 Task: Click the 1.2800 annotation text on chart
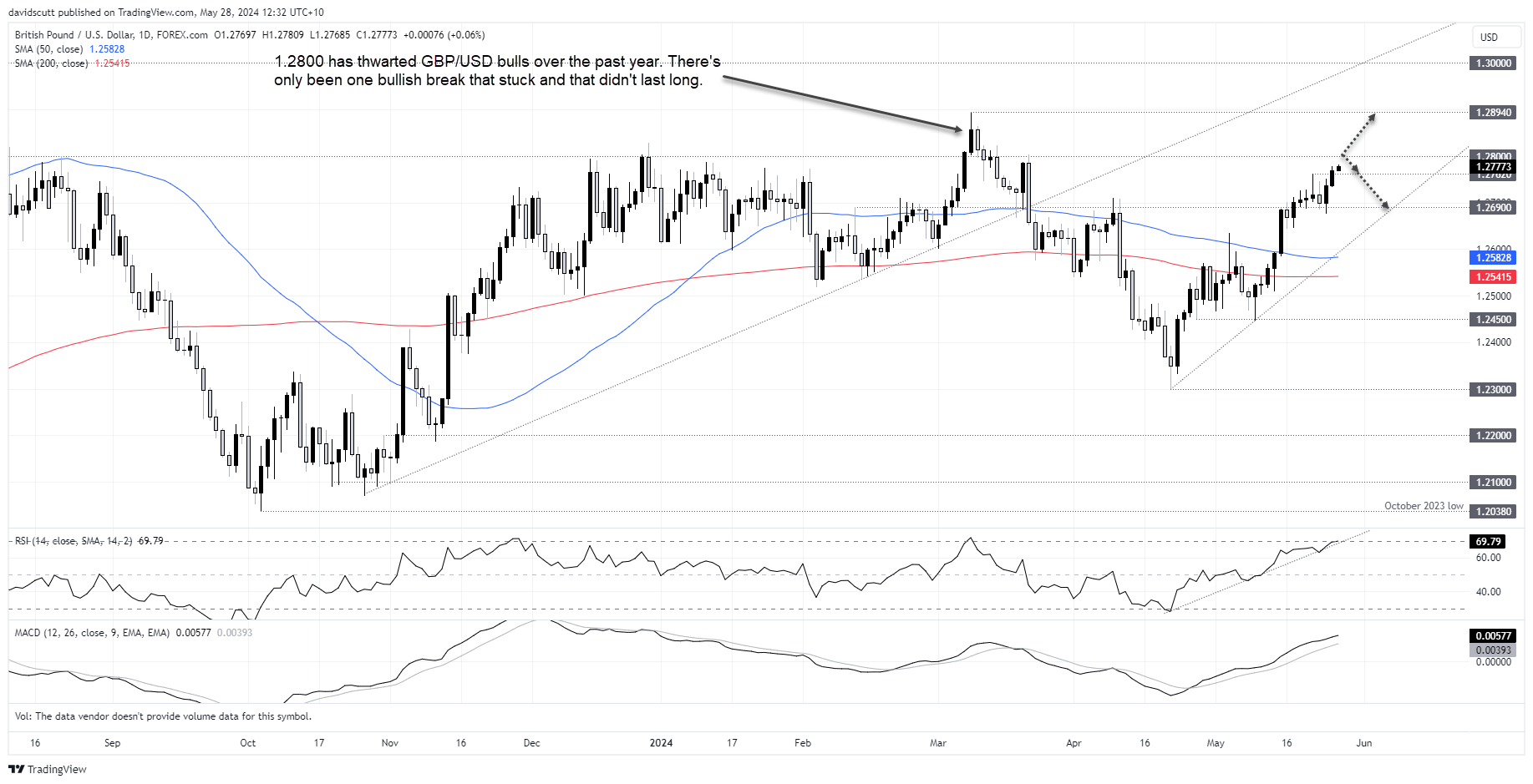click(497, 71)
